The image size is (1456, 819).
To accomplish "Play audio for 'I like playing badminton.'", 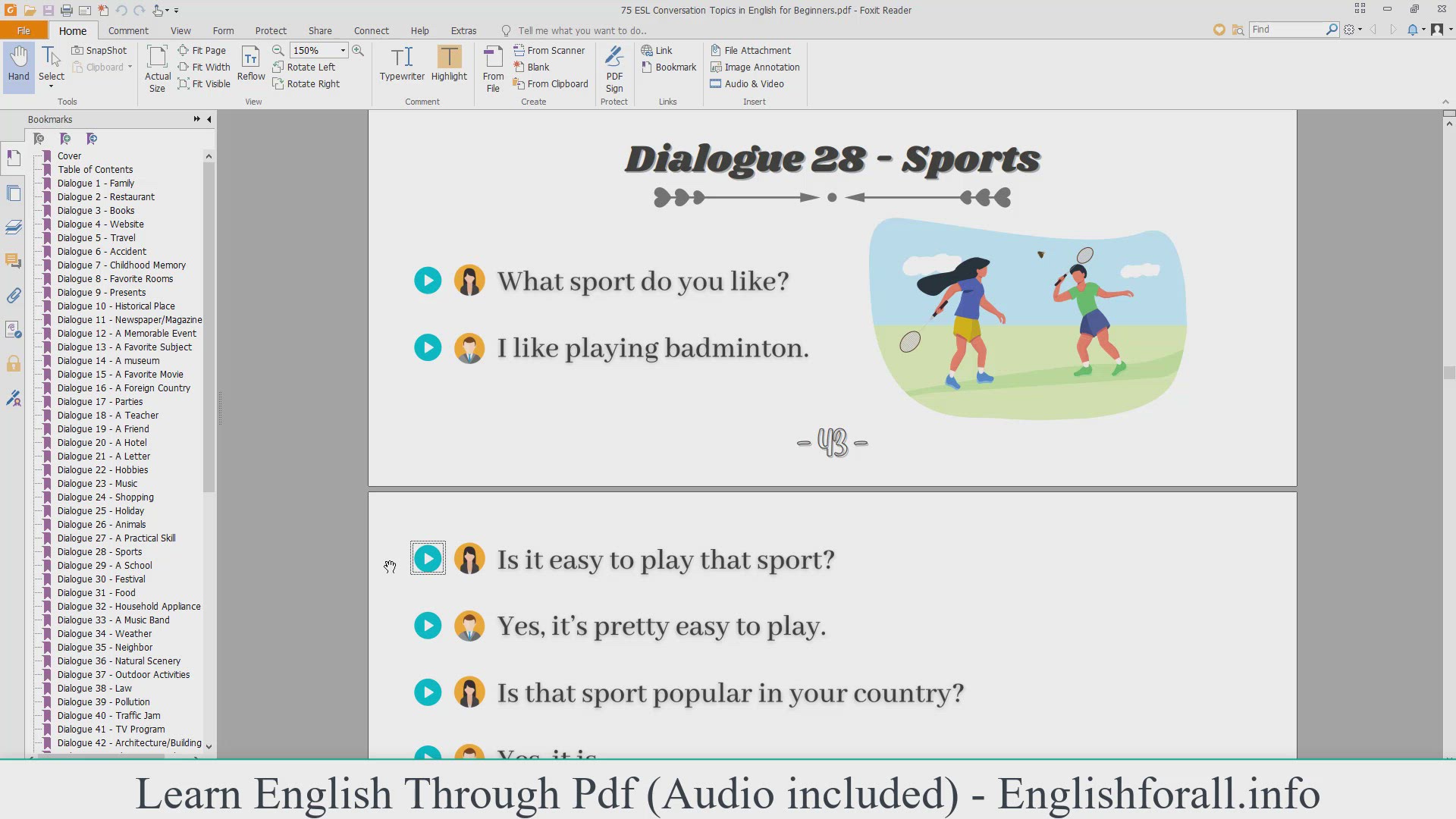I will [x=428, y=347].
